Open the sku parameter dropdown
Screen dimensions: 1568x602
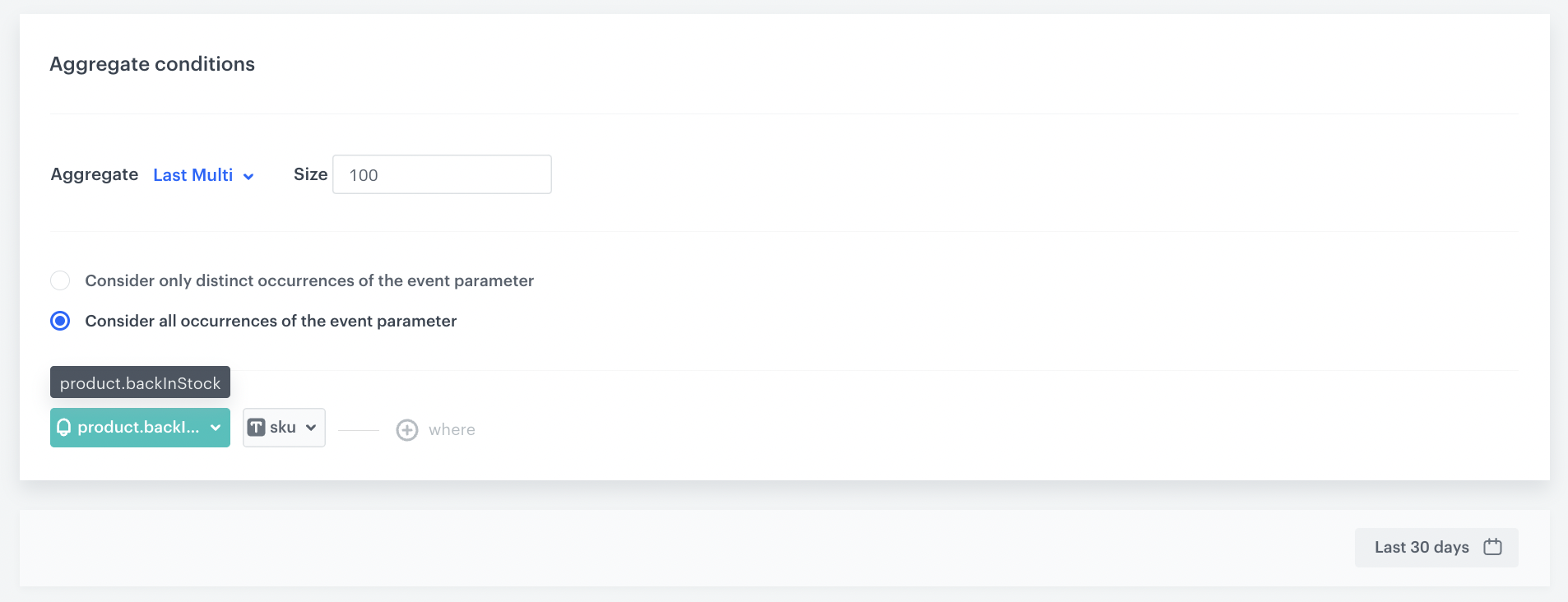point(284,428)
